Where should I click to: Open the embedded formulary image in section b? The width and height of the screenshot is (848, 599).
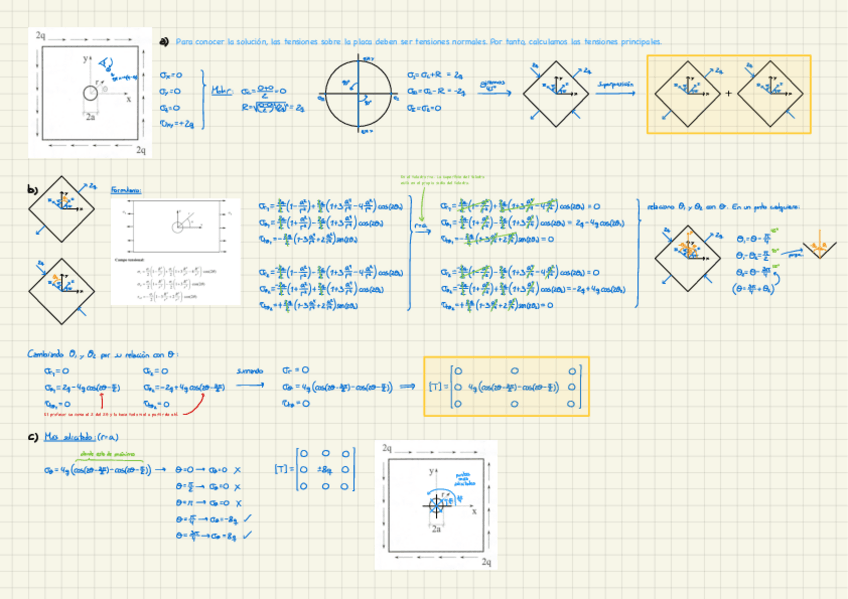(x=176, y=251)
